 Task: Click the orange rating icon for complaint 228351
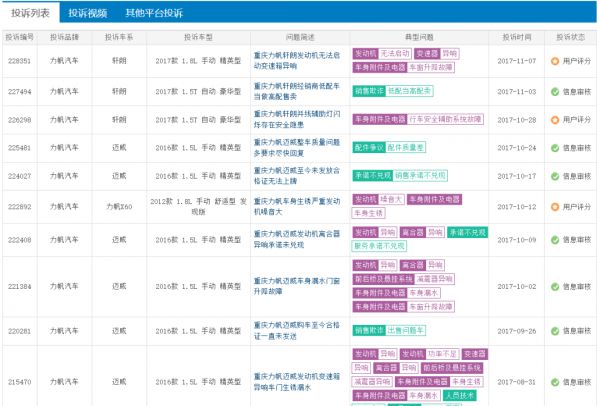pyautogui.click(x=554, y=60)
